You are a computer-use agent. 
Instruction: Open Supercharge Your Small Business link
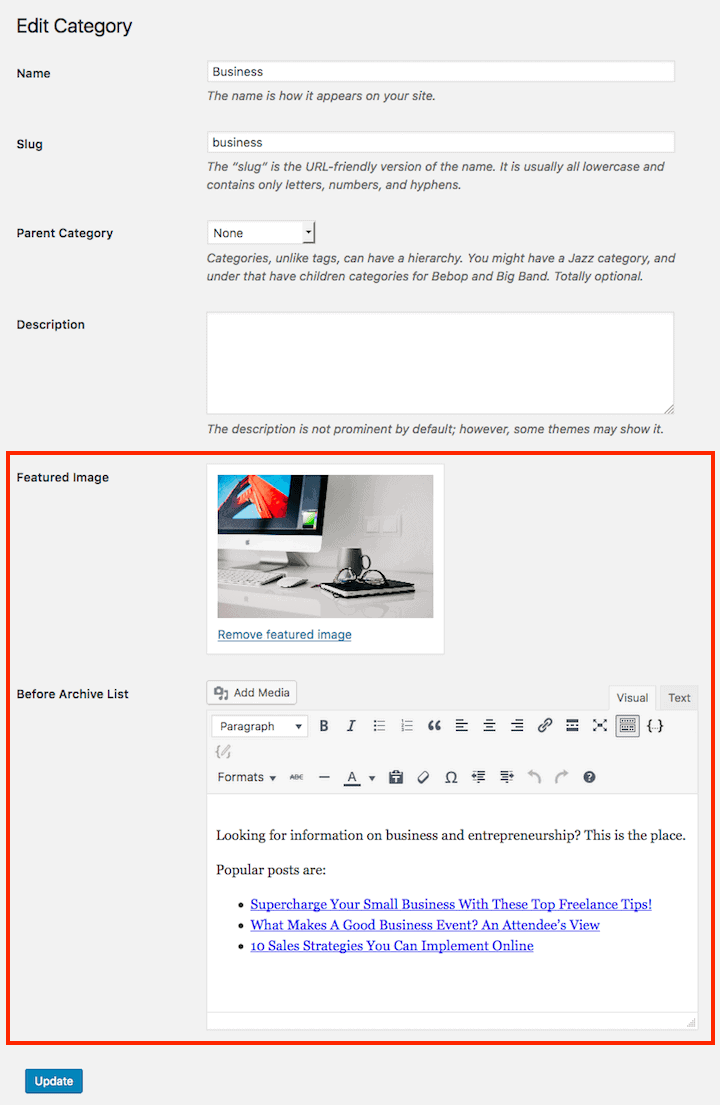pyautogui.click(x=451, y=904)
